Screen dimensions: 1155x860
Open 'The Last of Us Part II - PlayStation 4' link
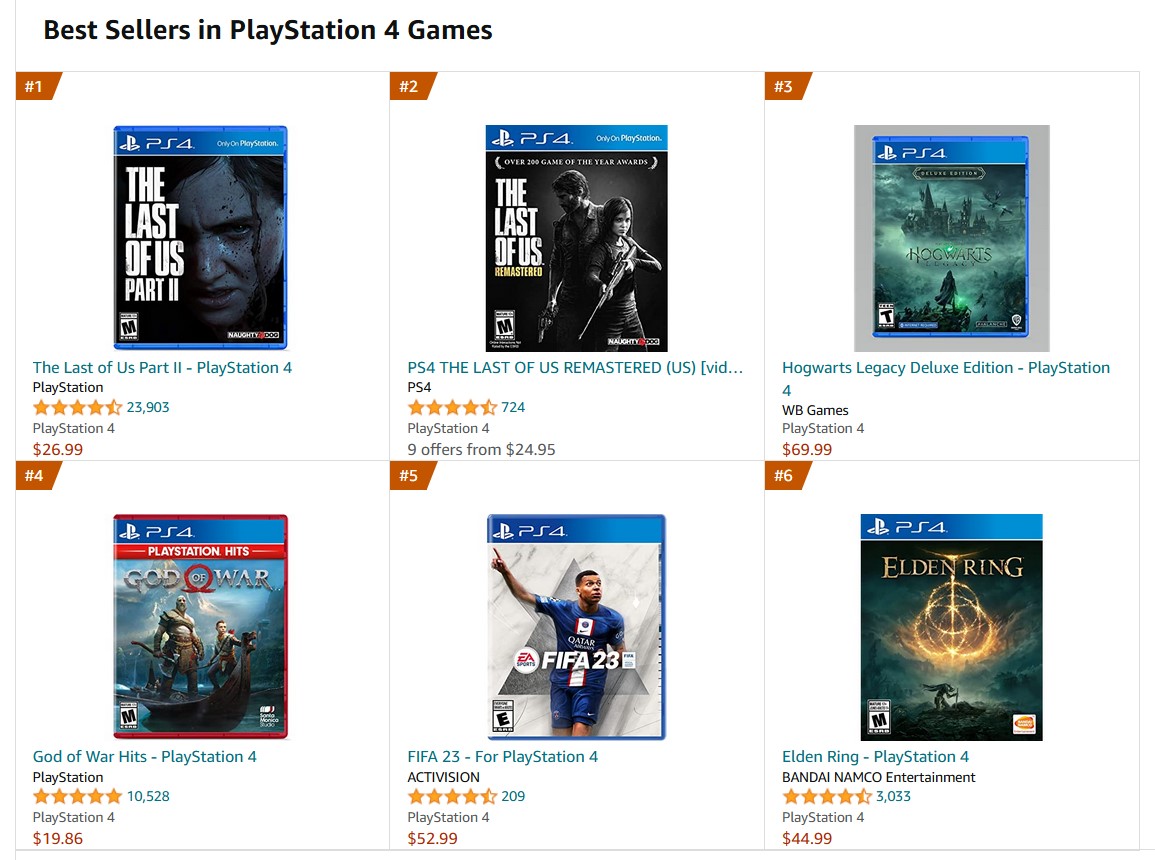click(162, 367)
